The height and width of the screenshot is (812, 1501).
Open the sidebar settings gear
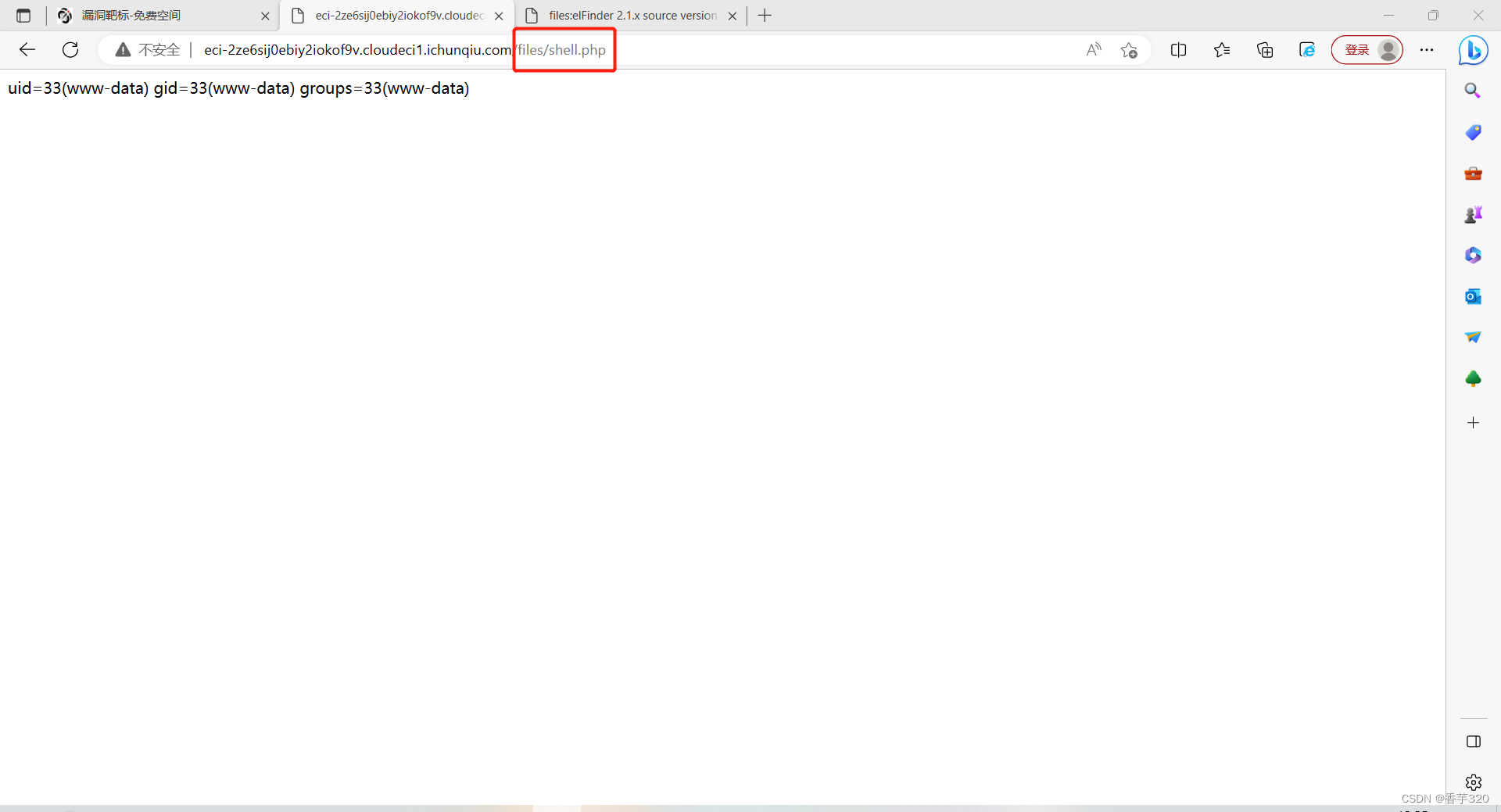point(1474,782)
